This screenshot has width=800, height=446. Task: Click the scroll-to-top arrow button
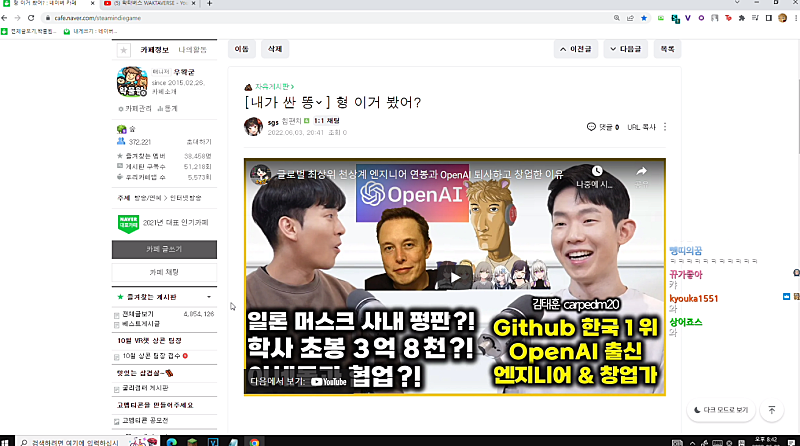pos(771,410)
